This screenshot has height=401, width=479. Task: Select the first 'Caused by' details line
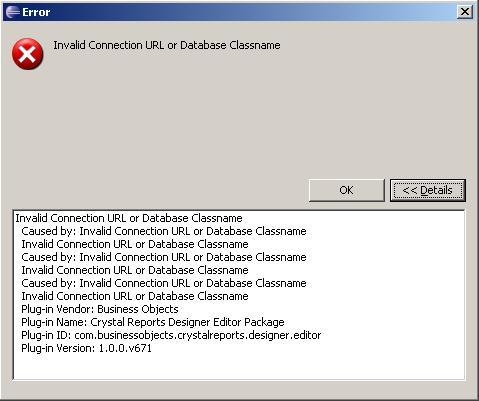[x=164, y=231]
